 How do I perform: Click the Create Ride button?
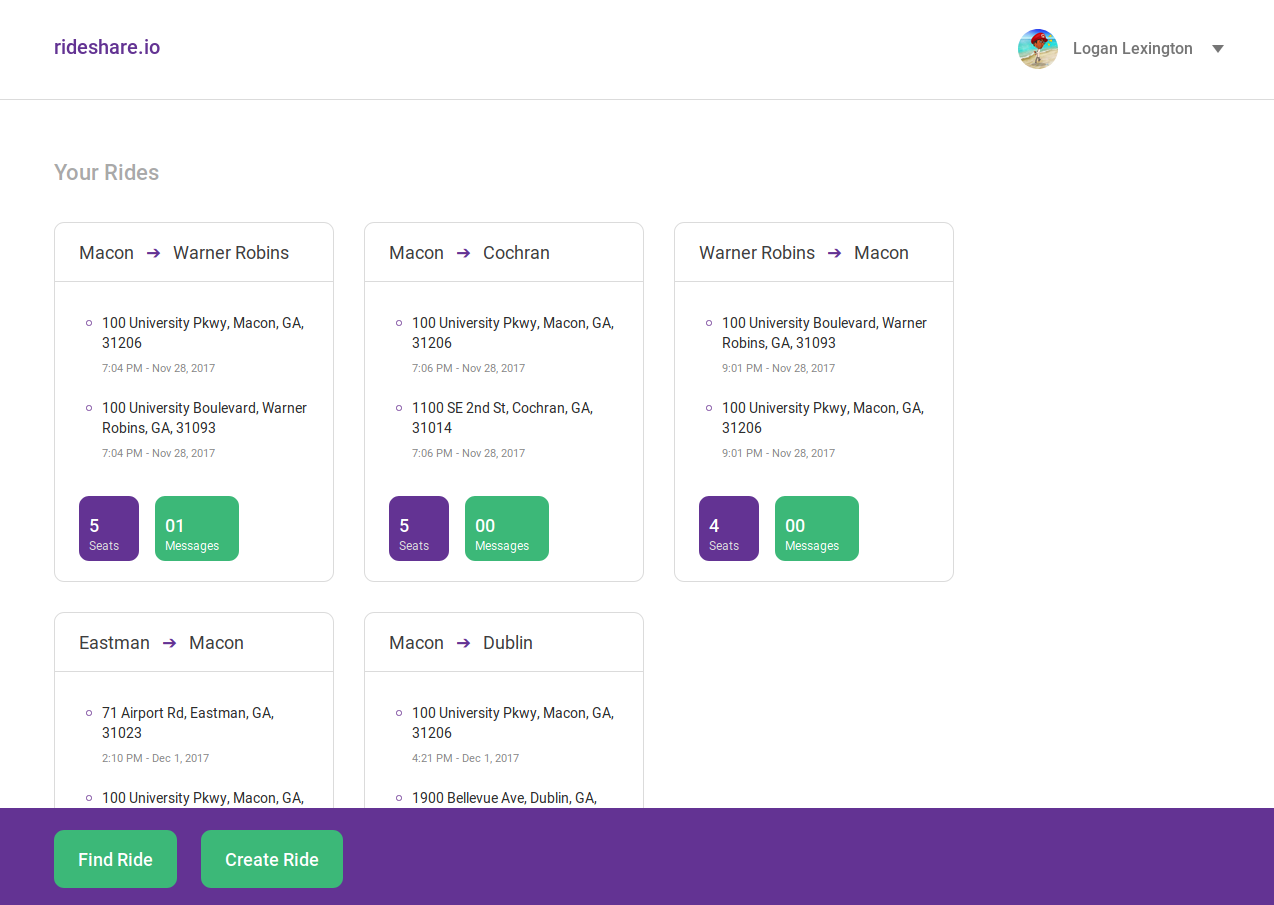[272, 859]
